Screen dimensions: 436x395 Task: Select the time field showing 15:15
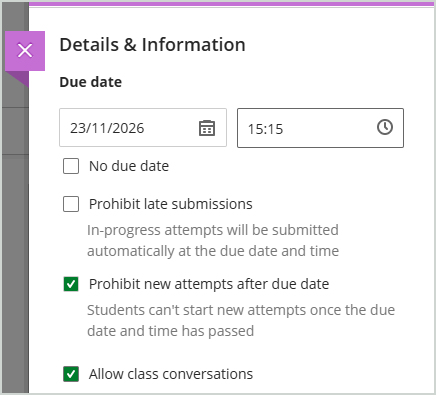click(320, 128)
